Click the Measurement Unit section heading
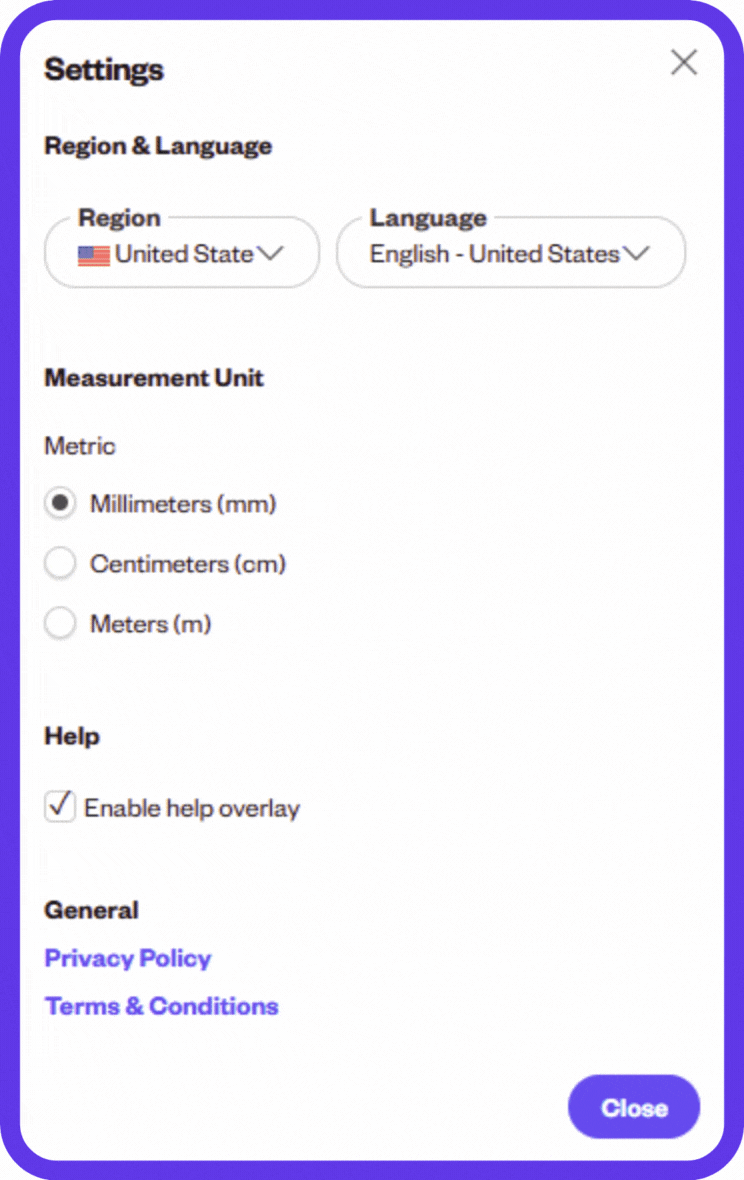 154,378
